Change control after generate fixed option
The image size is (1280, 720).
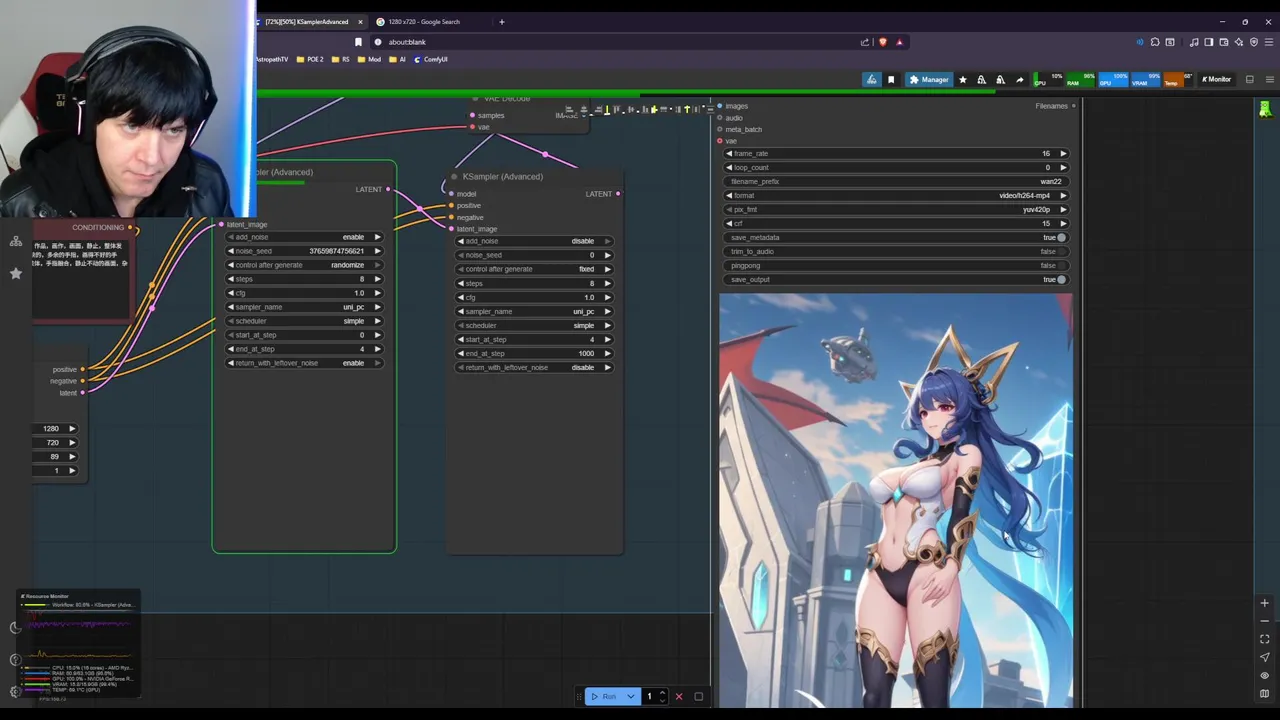534,269
